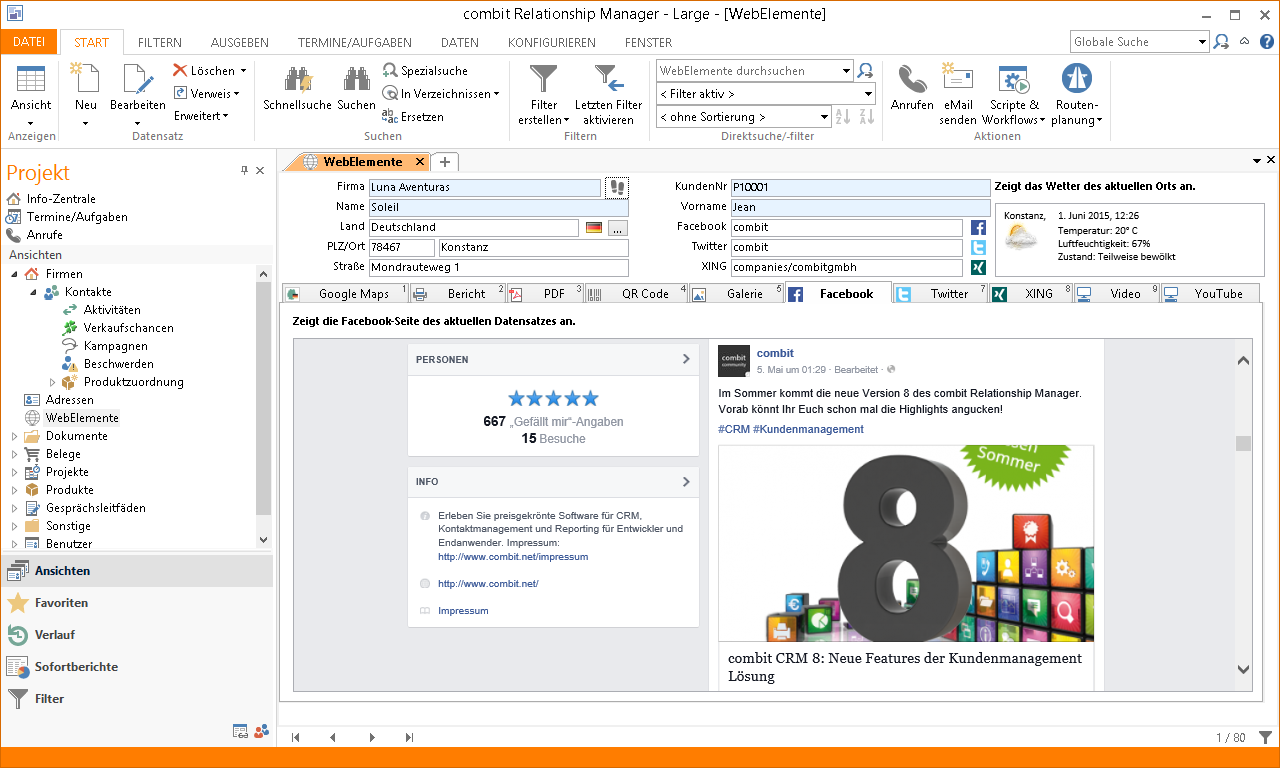Open the Google Maps tab
Image resolution: width=1280 pixels, height=768 pixels.
[345, 294]
